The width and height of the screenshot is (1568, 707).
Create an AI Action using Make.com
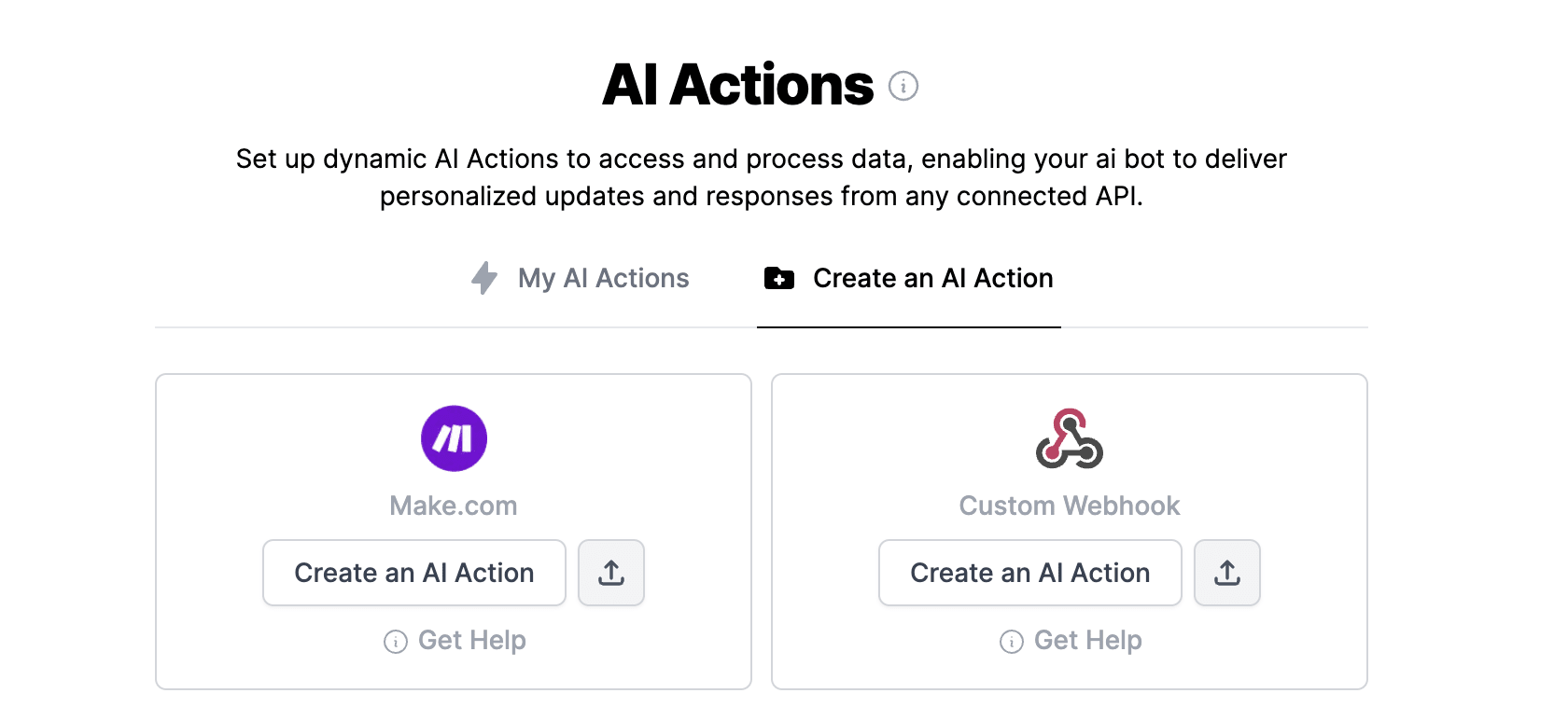(x=414, y=573)
